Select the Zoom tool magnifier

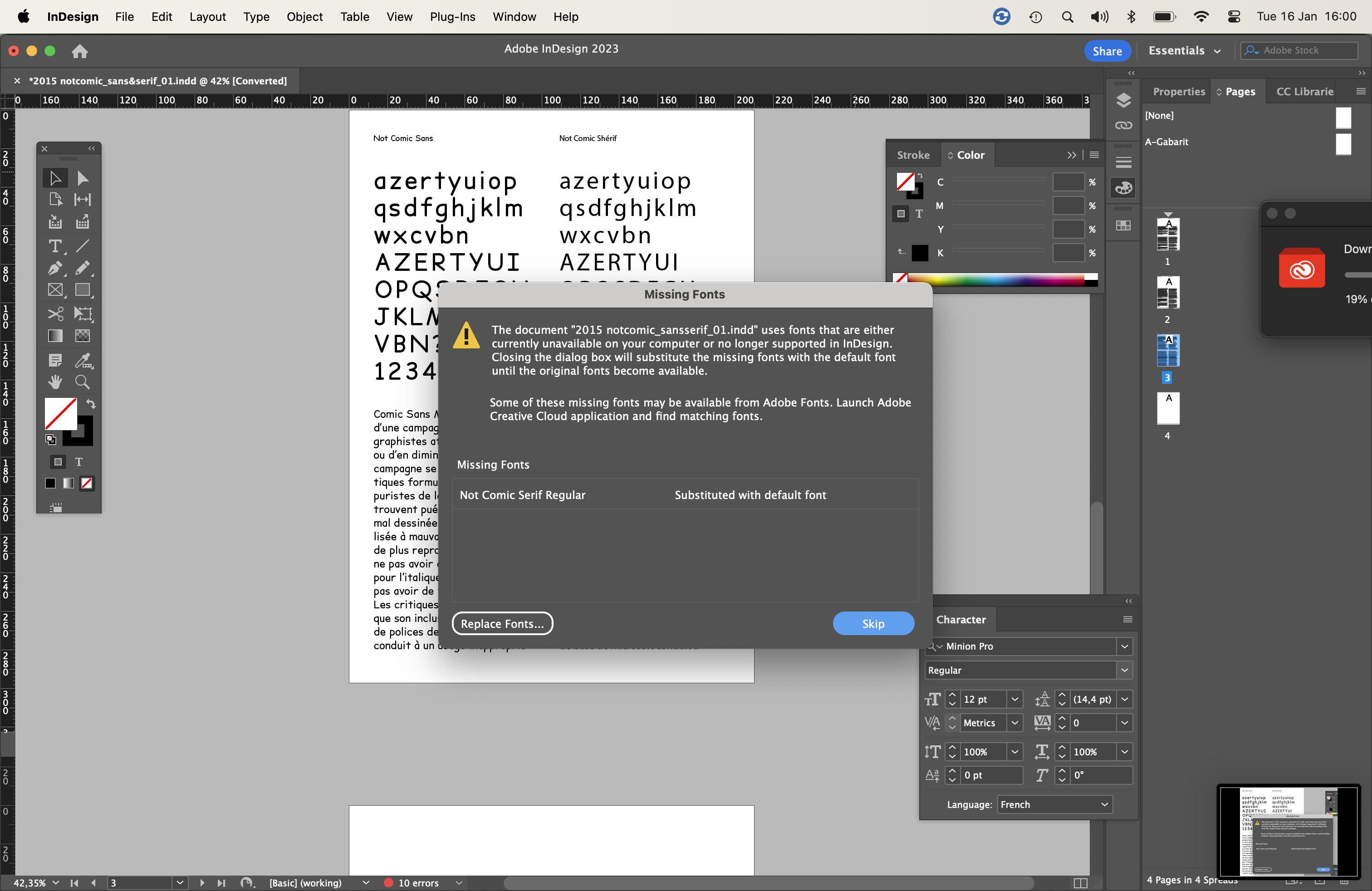pyautogui.click(x=83, y=382)
